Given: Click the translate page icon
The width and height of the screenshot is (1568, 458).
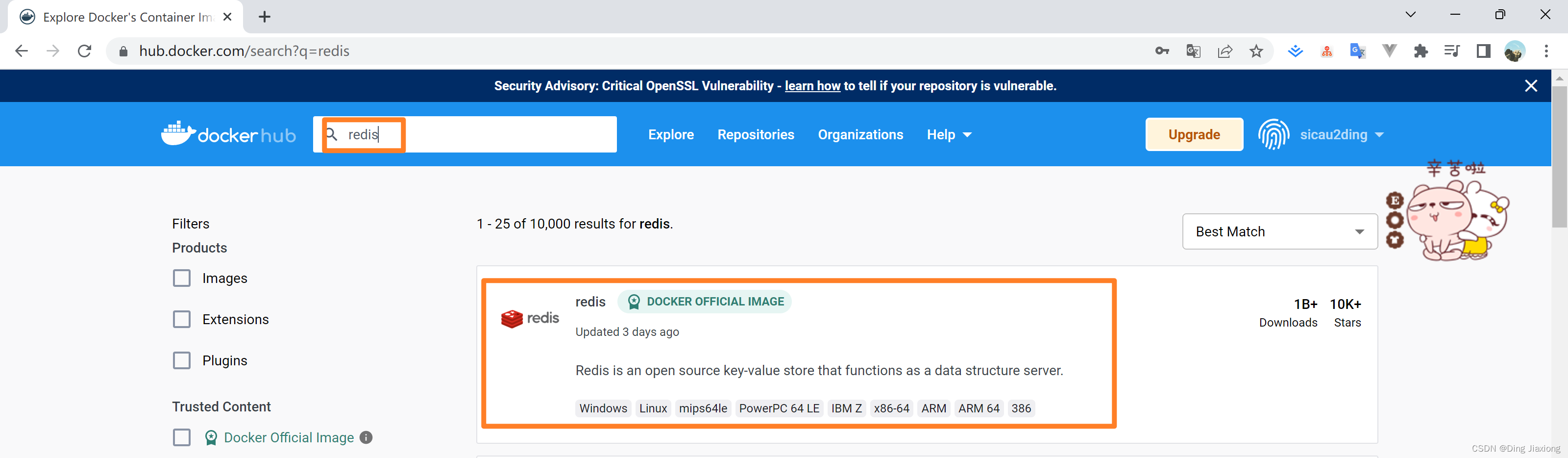Looking at the screenshot, I should click(x=1194, y=51).
